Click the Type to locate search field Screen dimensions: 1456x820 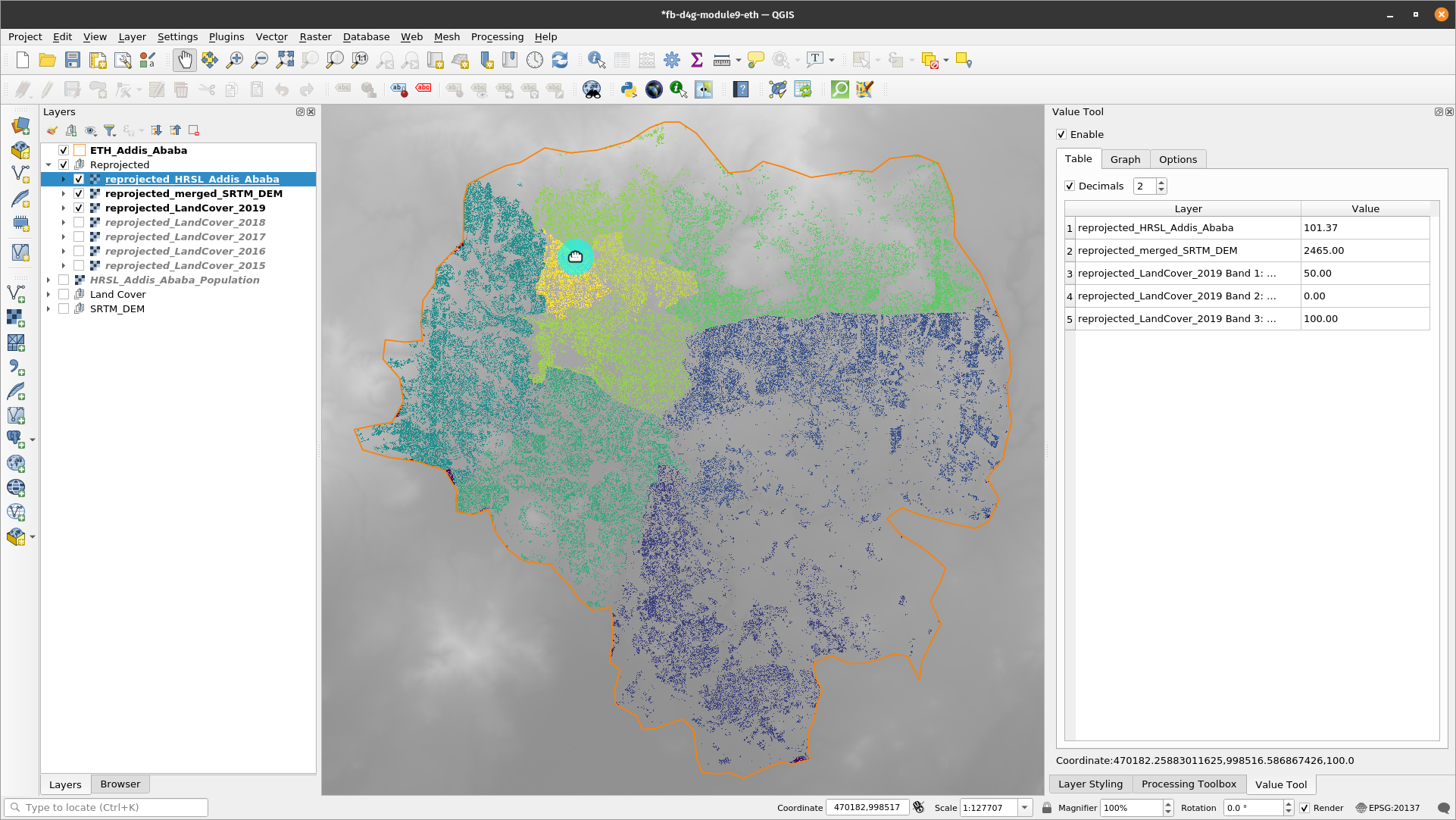click(x=106, y=808)
